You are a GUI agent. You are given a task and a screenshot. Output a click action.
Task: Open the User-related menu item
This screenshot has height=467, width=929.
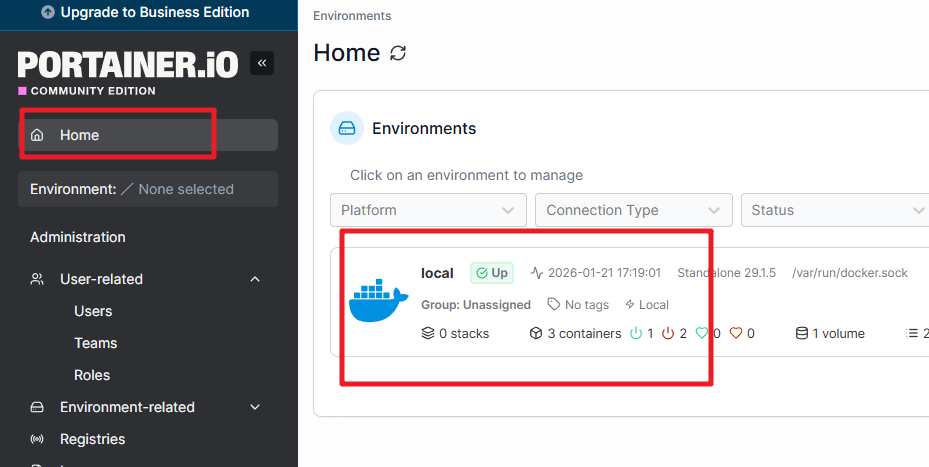[x=101, y=279]
